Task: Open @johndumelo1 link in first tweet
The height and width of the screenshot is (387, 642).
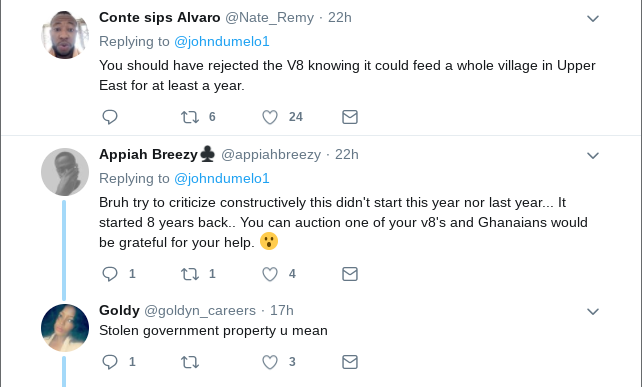Action: (222, 42)
